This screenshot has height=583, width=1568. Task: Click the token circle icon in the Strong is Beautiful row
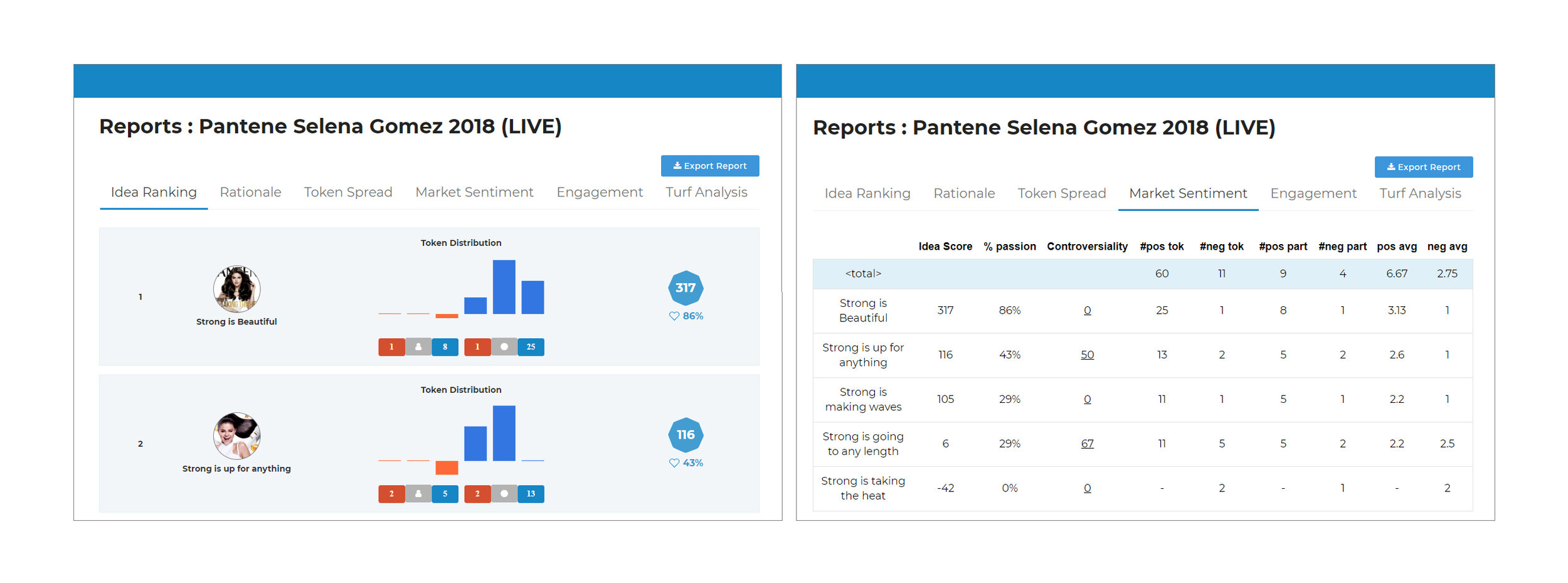[x=504, y=347]
